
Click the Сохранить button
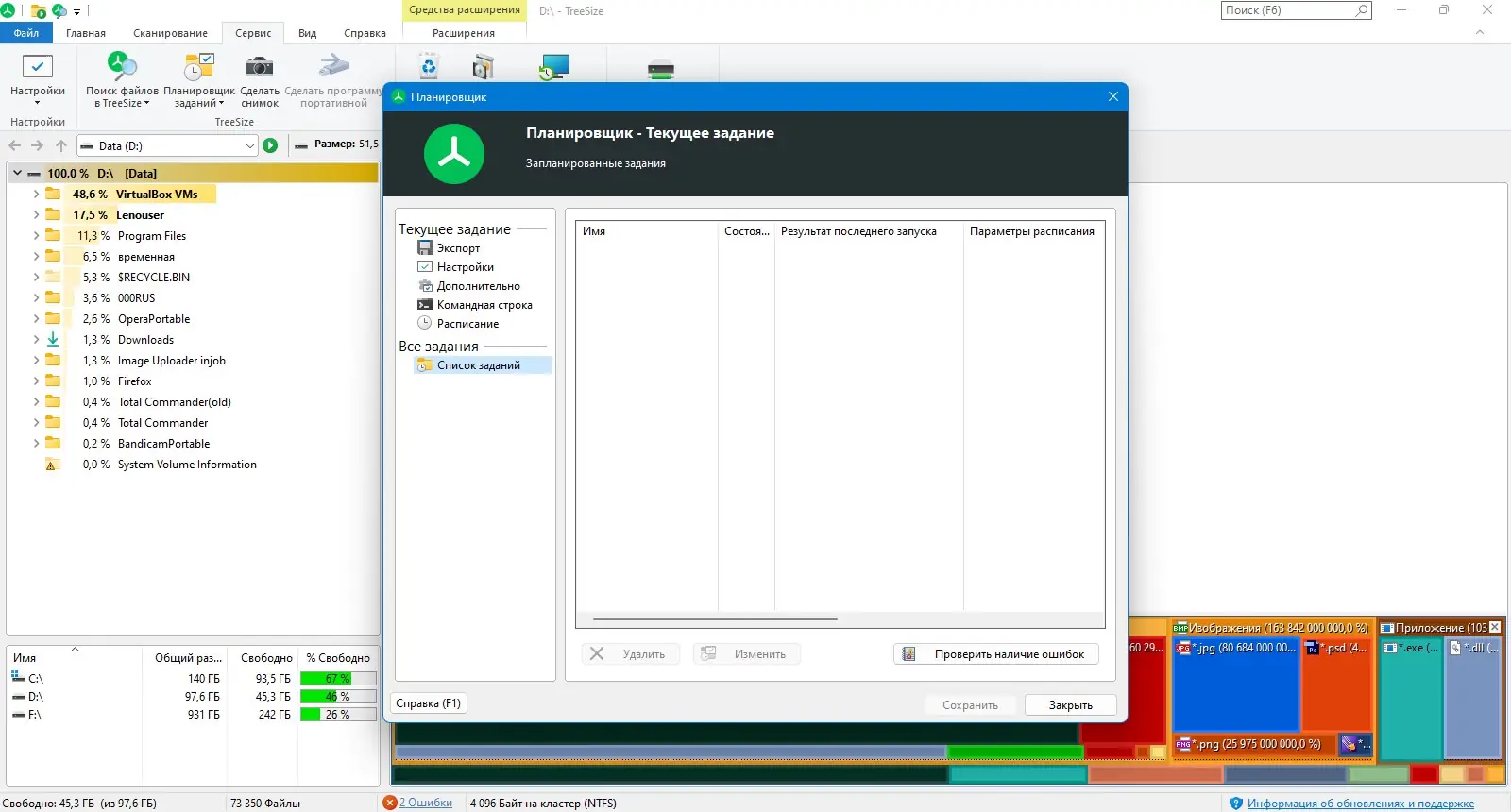[970, 705]
